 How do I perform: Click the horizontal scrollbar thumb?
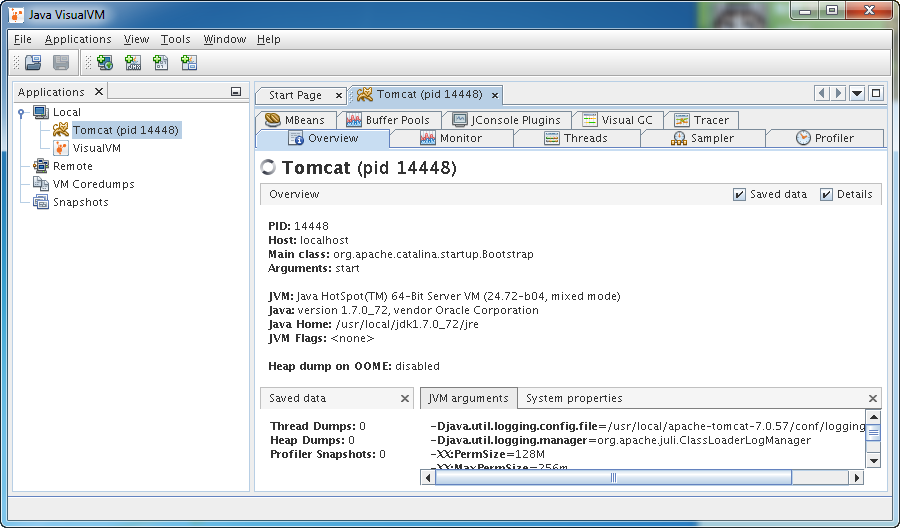click(613, 477)
